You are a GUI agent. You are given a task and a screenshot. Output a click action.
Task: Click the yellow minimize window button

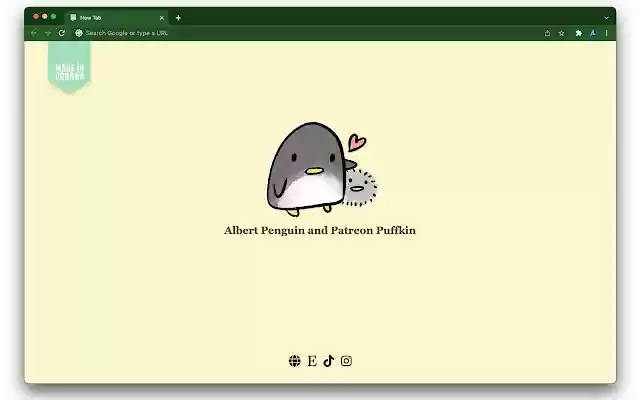45,17
